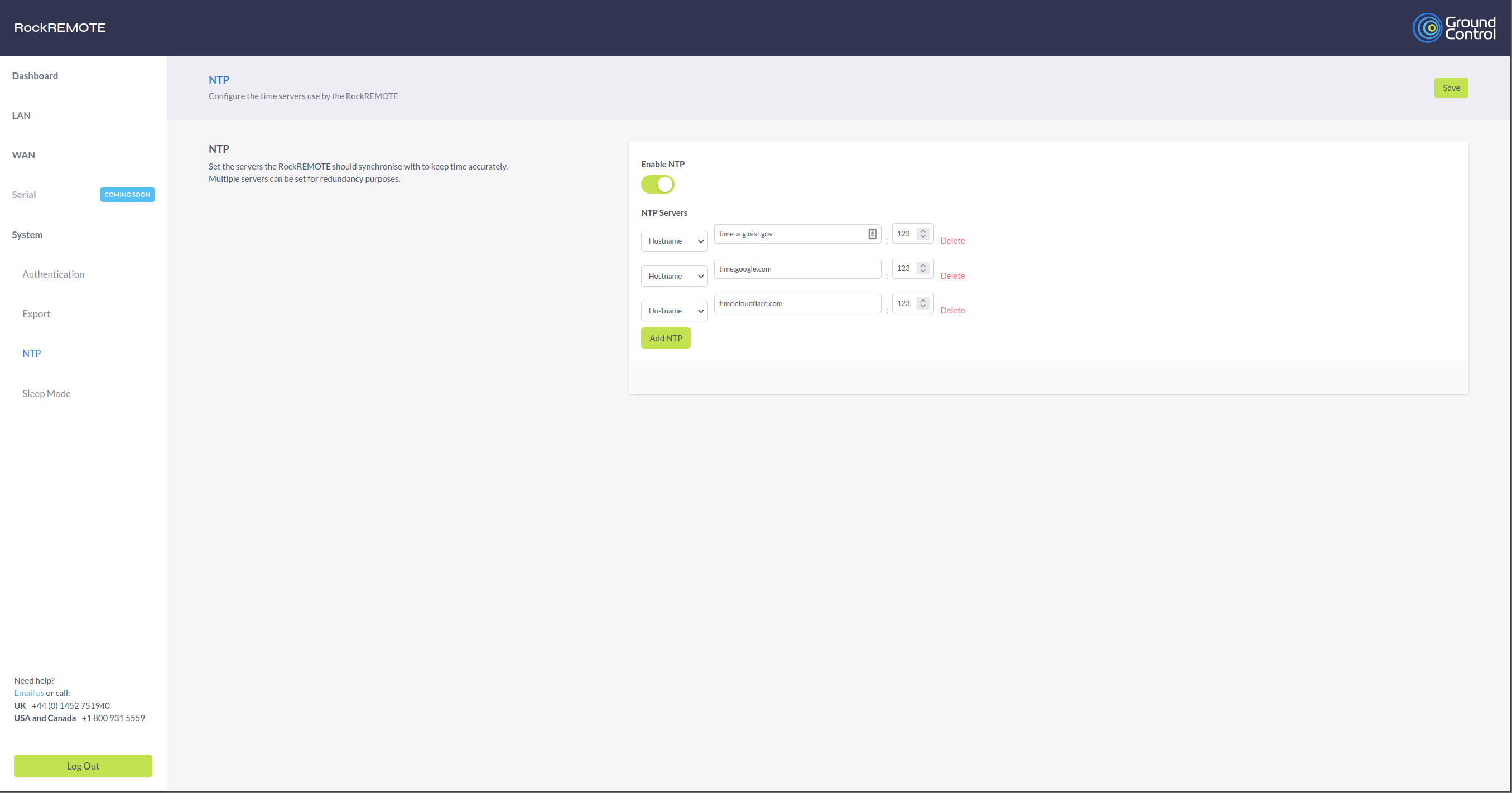This screenshot has width=1512, height=793.
Task: Open Hostname dropdown for time.cloudflare.com
Action: [674, 311]
